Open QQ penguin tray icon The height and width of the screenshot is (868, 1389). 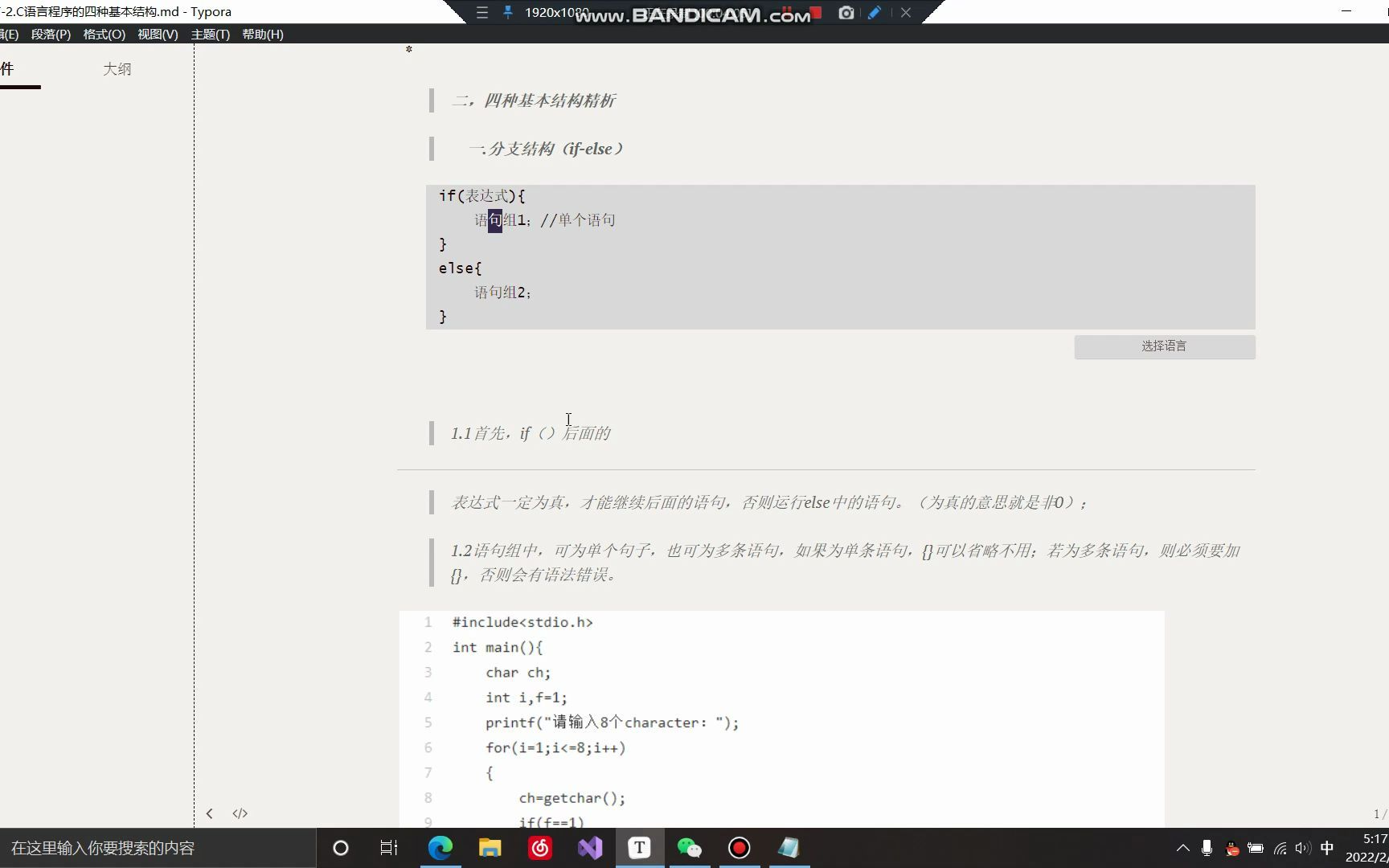coord(1231,848)
